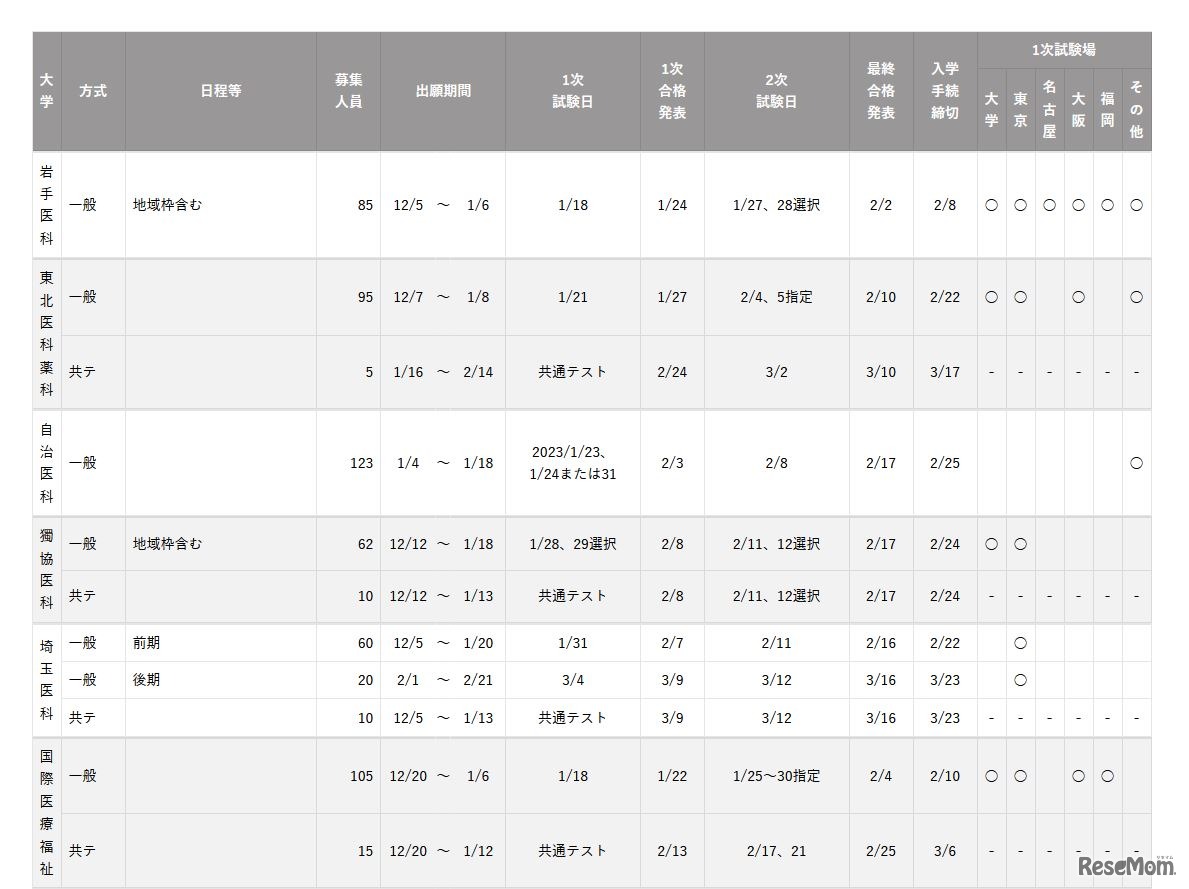Click the 福岡 circle for 国際医療福祉 一般
The height and width of the screenshot is (889, 1189).
(1107, 776)
